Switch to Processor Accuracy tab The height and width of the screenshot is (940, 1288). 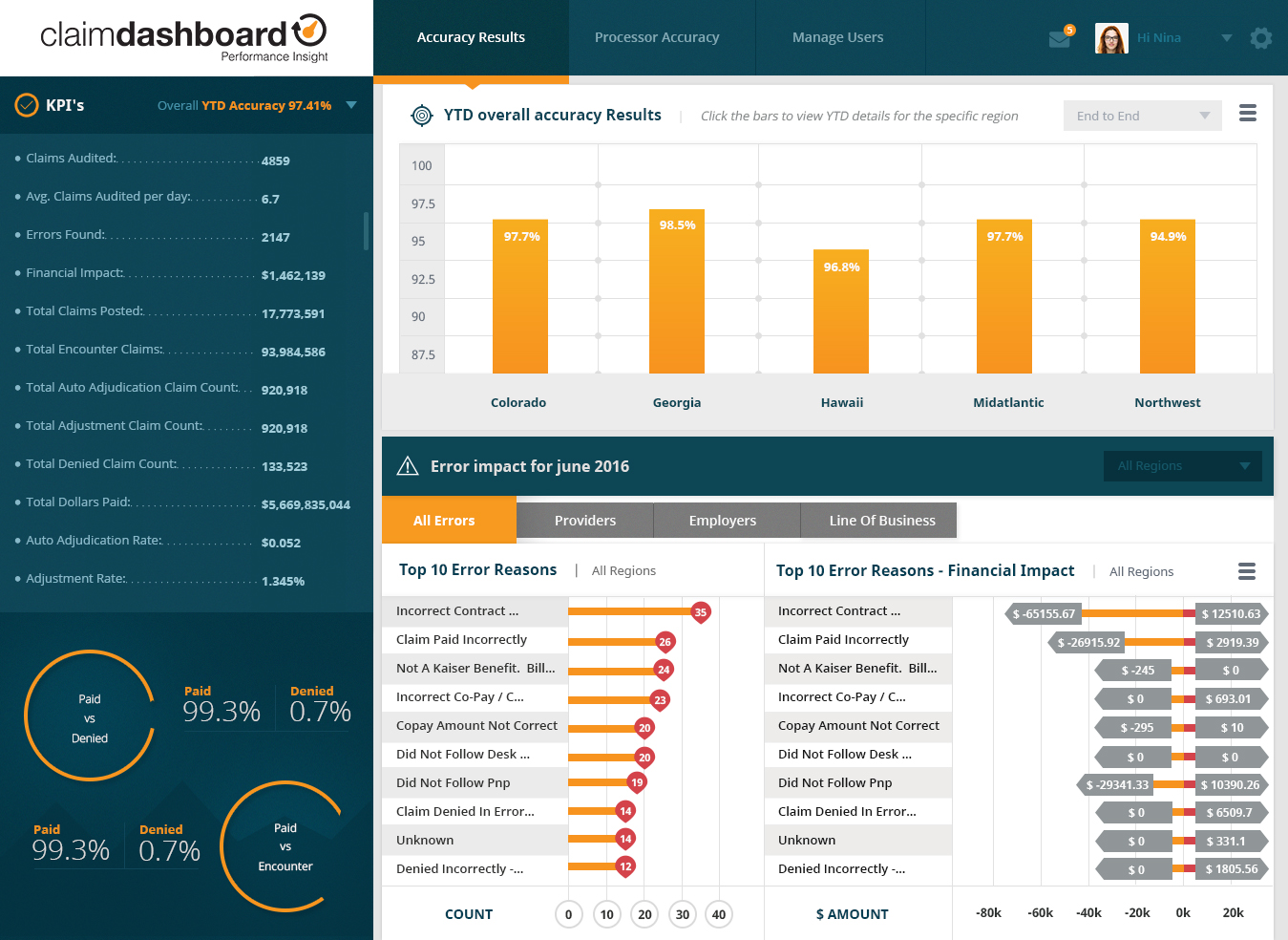pyautogui.click(x=657, y=37)
